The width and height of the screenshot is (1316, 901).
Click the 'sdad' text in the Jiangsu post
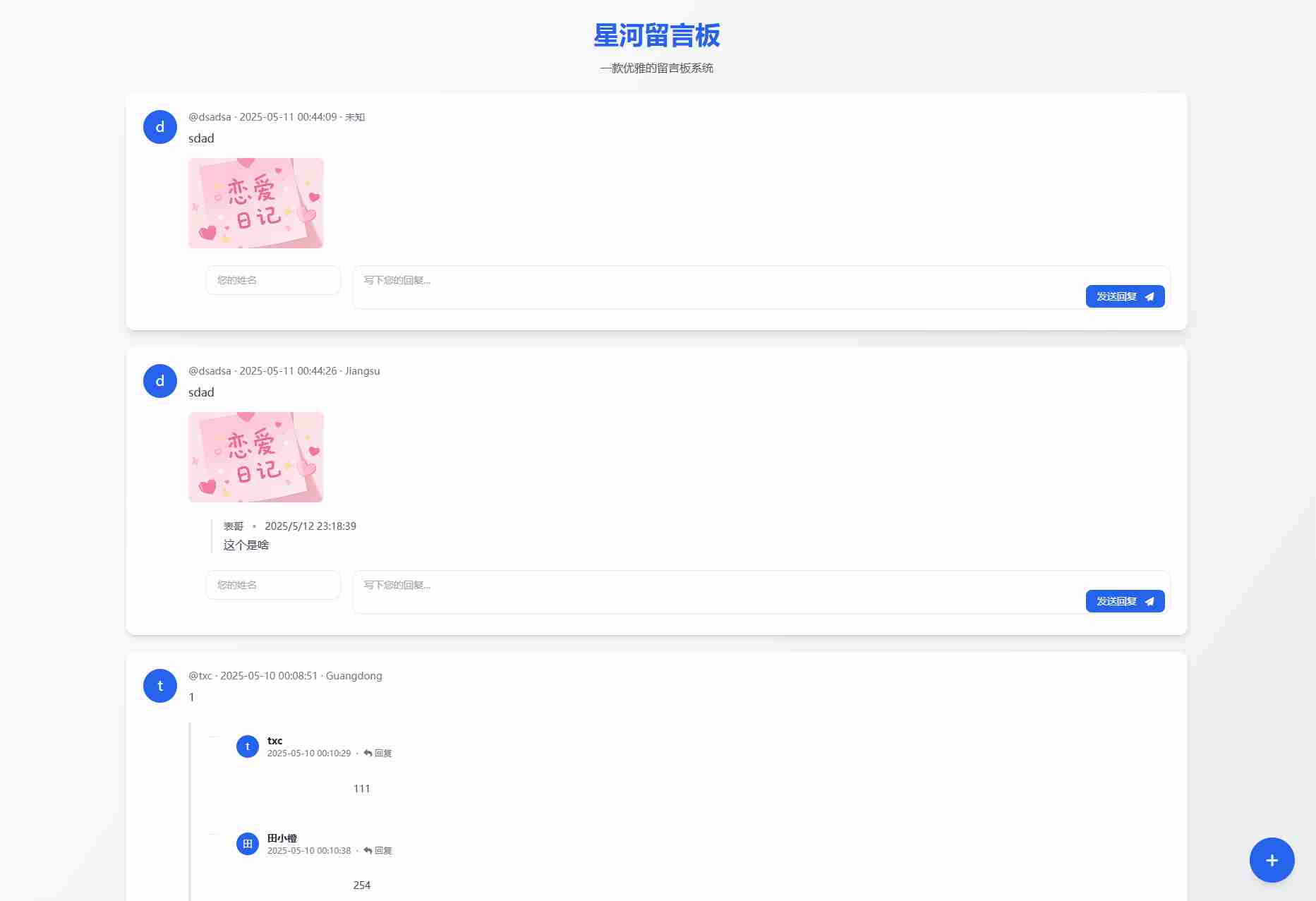point(201,392)
